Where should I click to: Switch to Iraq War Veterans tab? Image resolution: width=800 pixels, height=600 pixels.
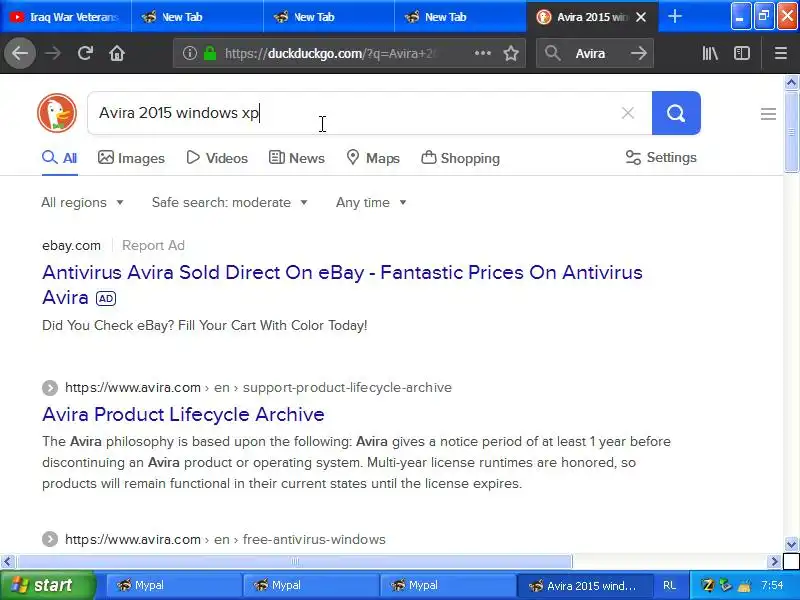click(x=65, y=17)
